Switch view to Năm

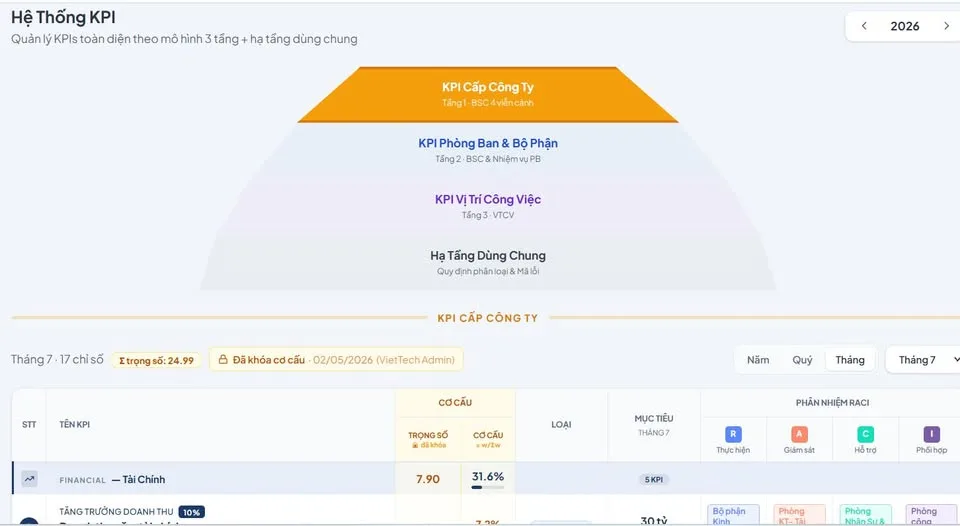pos(758,360)
